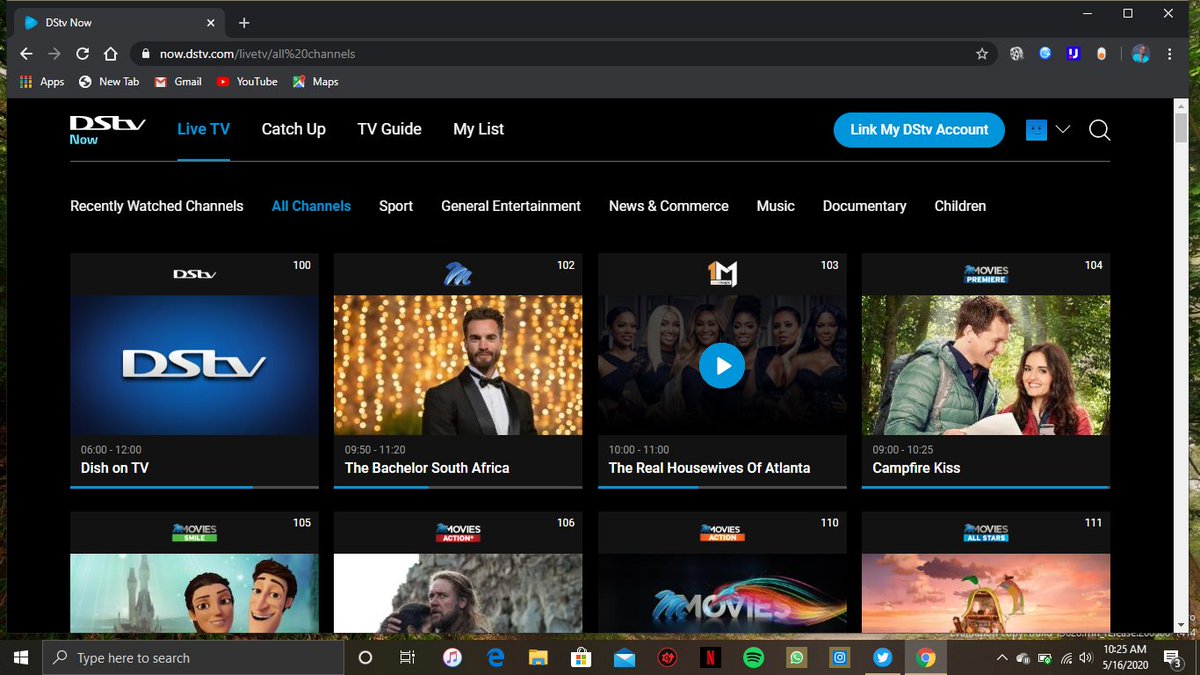
Task: Go back in browser history
Action: pyautogui.click(x=26, y=54)
